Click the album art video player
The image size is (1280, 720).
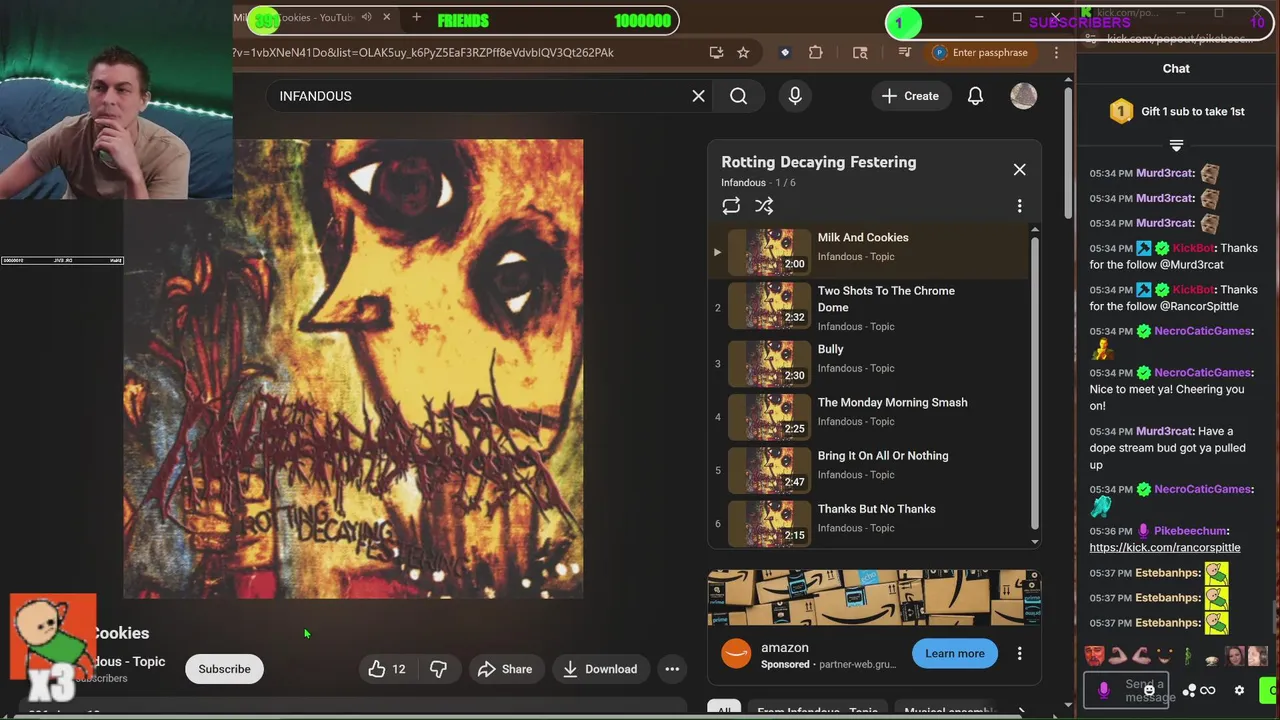point(353,368)
